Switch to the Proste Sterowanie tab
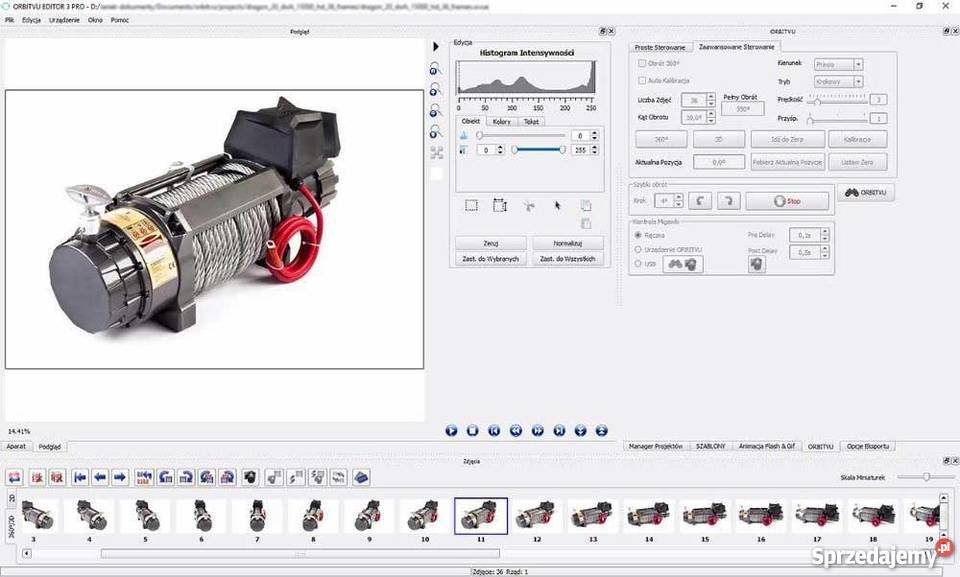 (x=660, y=47)
